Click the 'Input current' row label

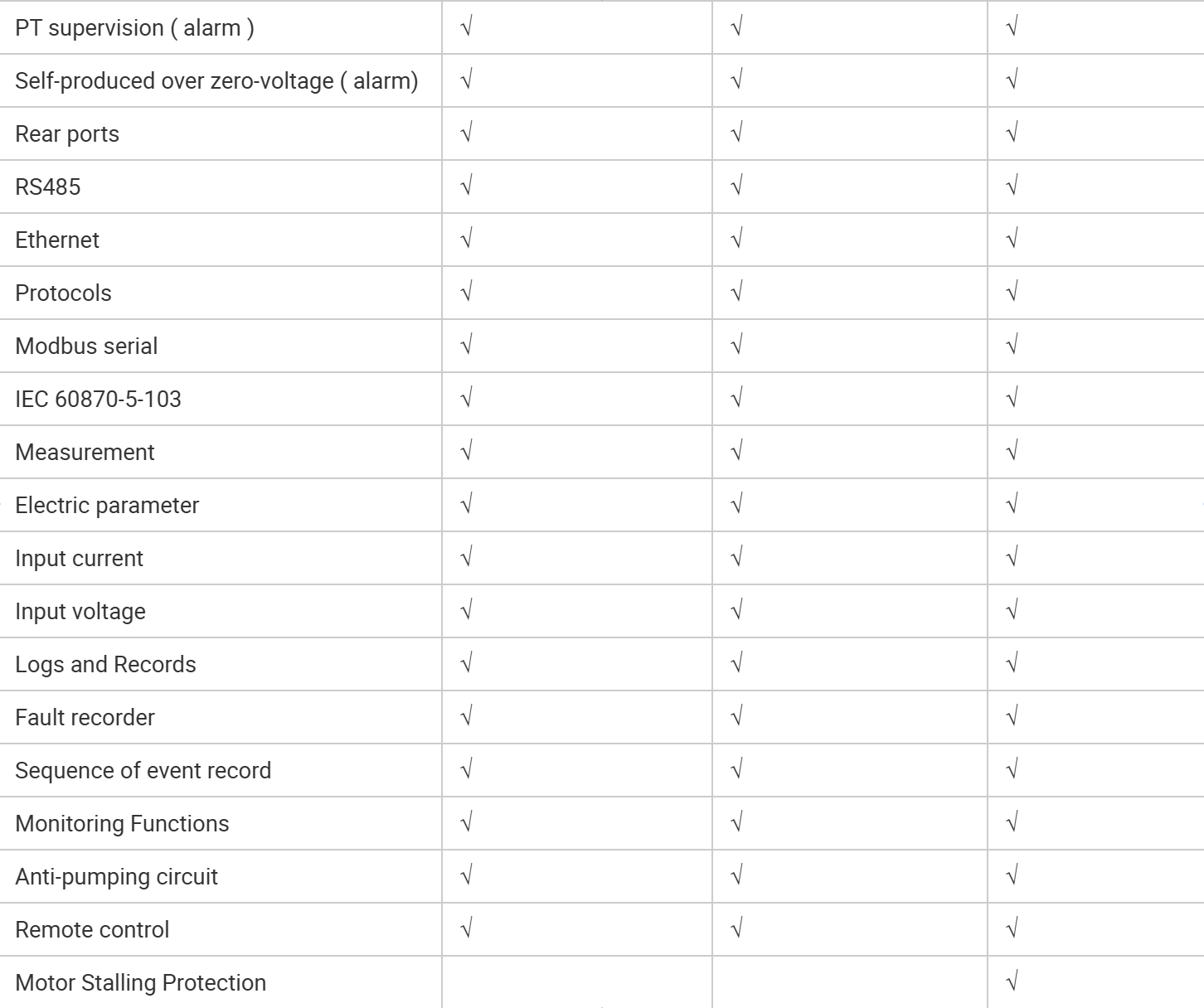(x=79, y=559)
